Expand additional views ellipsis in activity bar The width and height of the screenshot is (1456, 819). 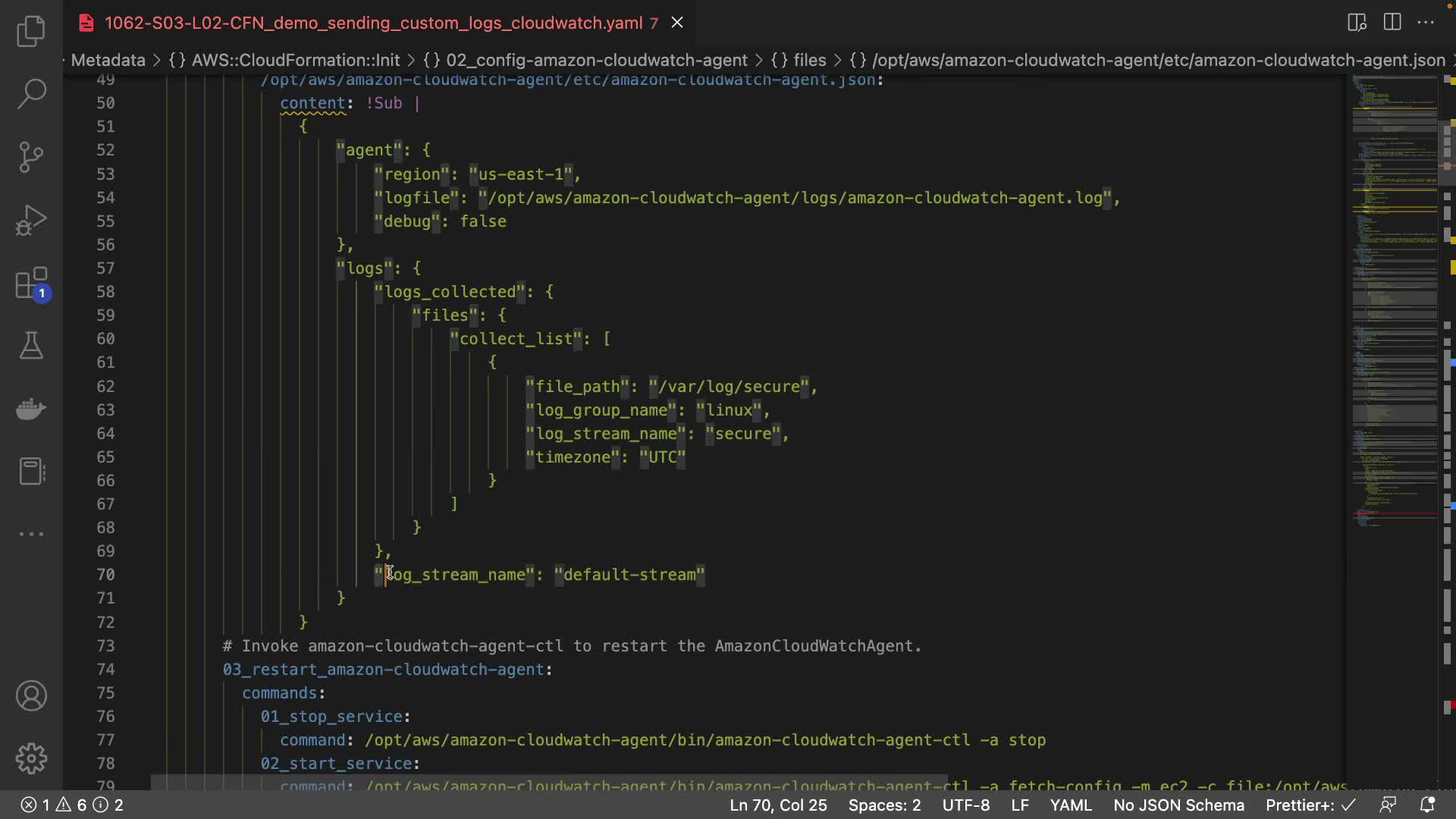tap(31, 534)
